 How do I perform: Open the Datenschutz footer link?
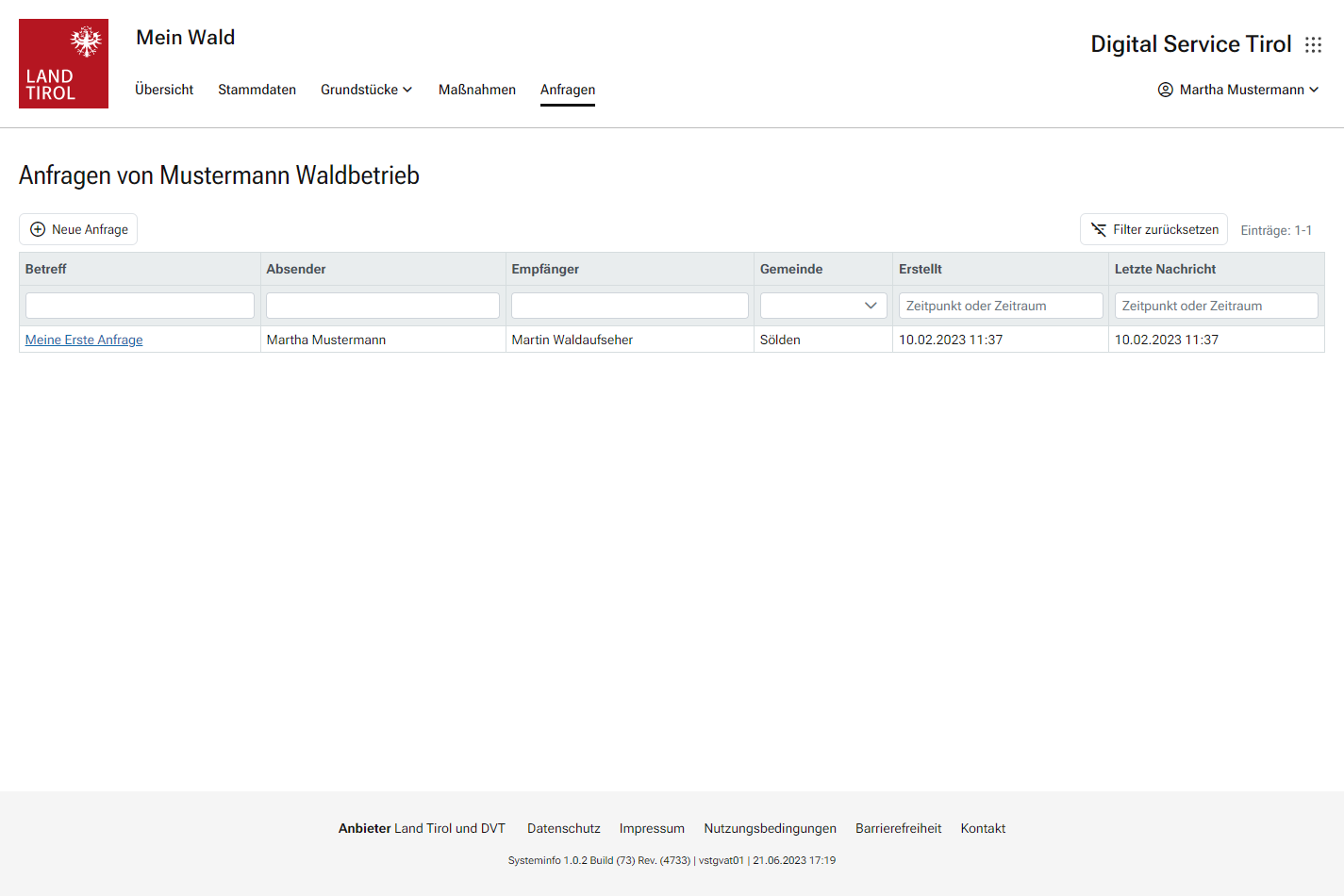pos(563,828)
